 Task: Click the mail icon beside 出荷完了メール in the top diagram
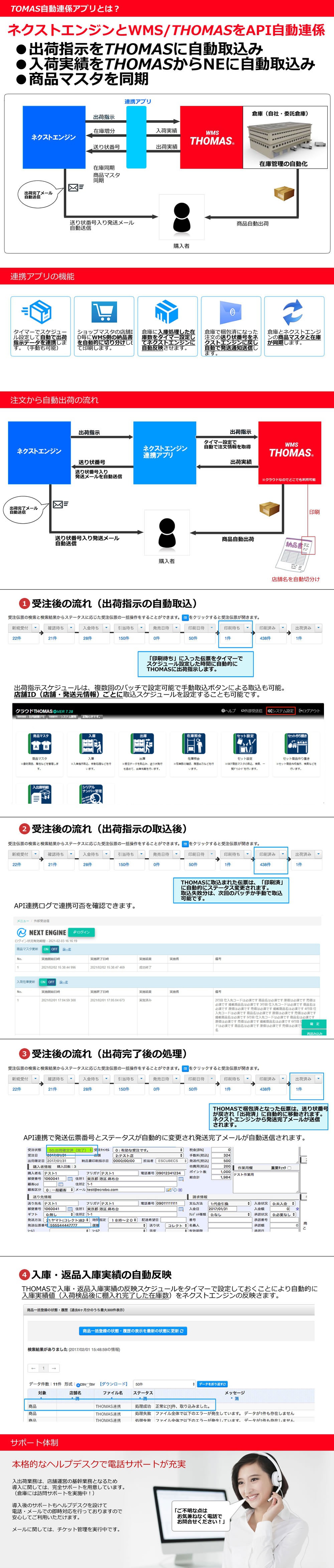tap(76, 188)
